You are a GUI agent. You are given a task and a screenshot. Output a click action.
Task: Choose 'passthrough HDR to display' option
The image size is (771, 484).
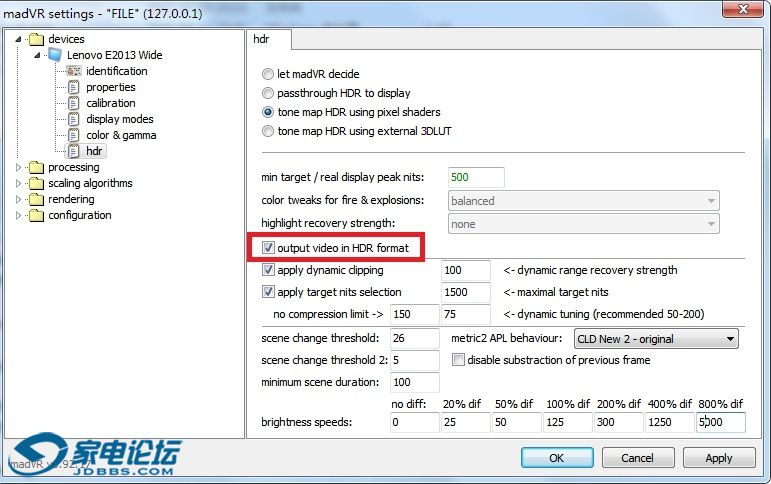coord(267,93)
